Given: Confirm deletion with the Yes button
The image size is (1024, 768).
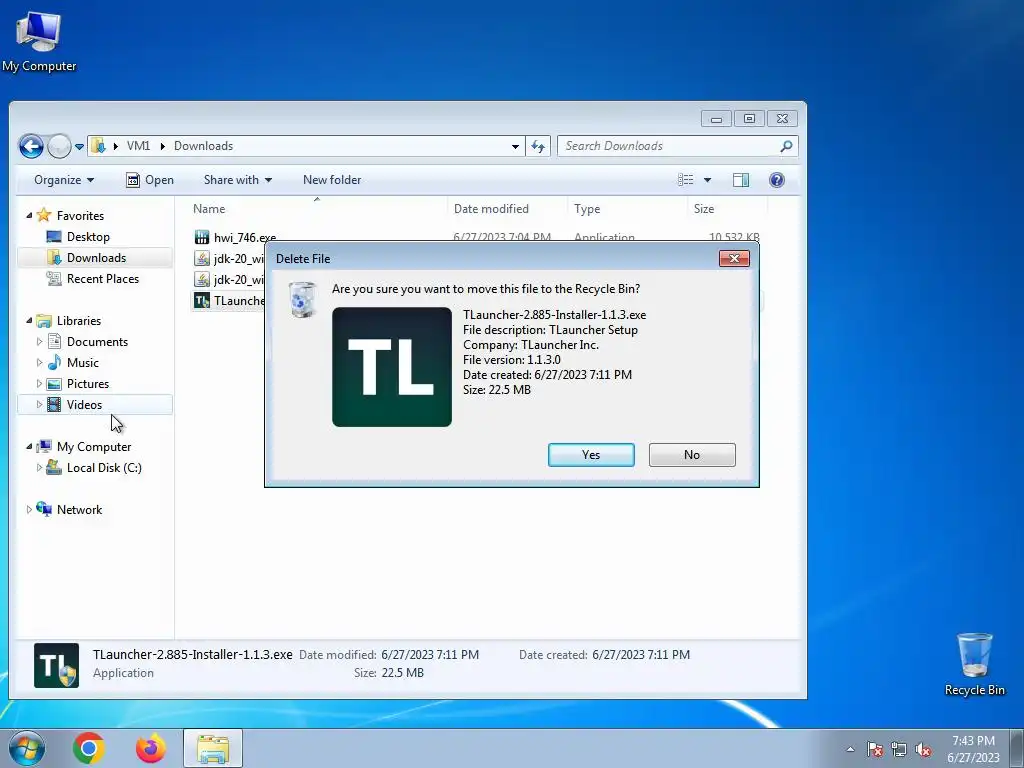Looking at the screenshot, I should [591, 455].
